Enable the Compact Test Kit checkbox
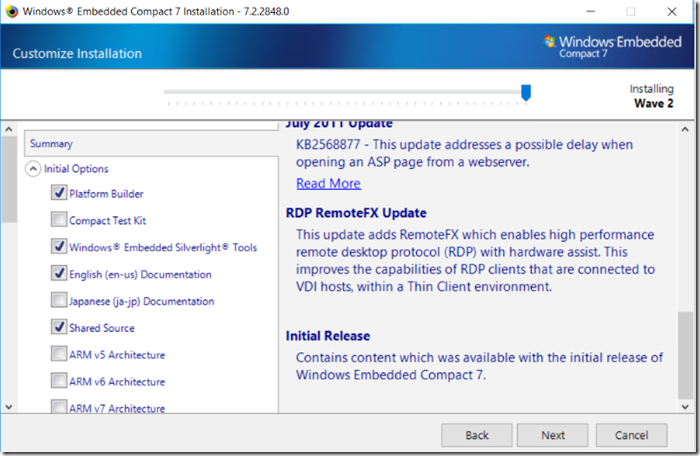 [x=59, y=220]
